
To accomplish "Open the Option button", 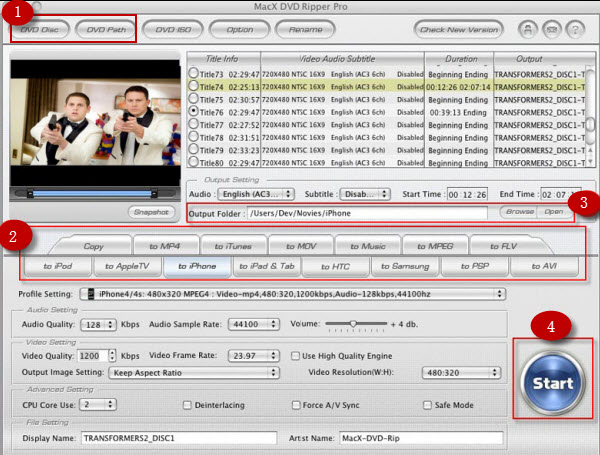I will (x=240, y=29).
